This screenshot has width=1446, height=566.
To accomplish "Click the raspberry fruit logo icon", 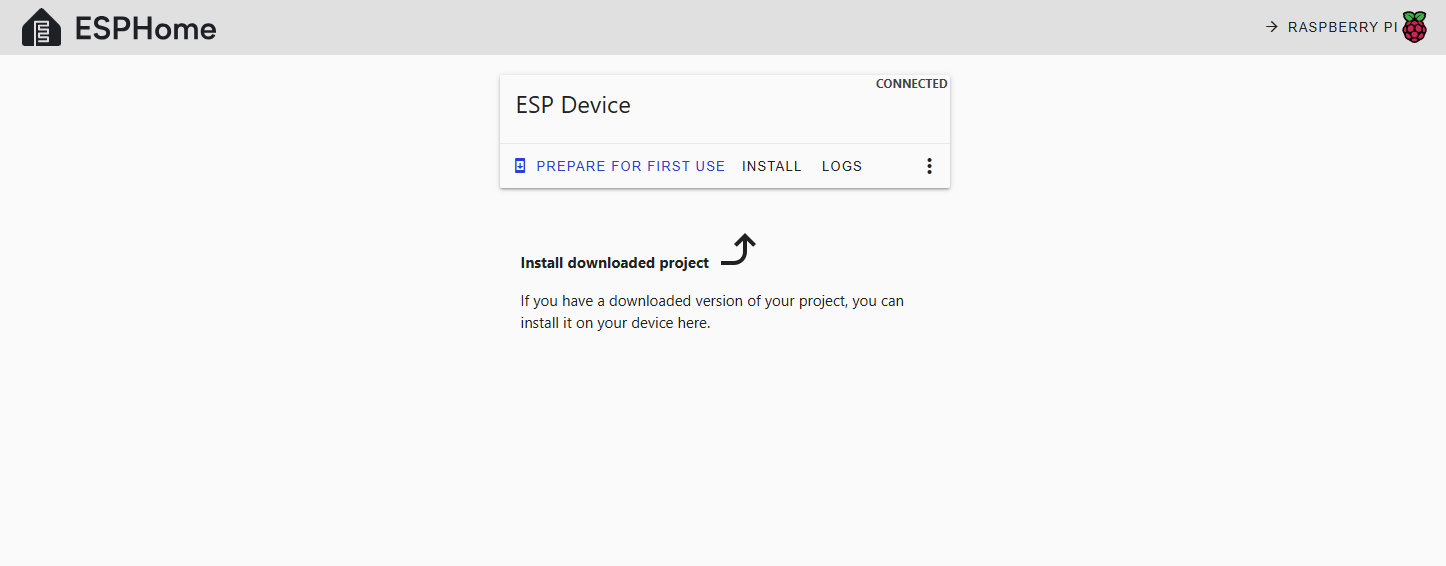I will (x=1414, y=27).
